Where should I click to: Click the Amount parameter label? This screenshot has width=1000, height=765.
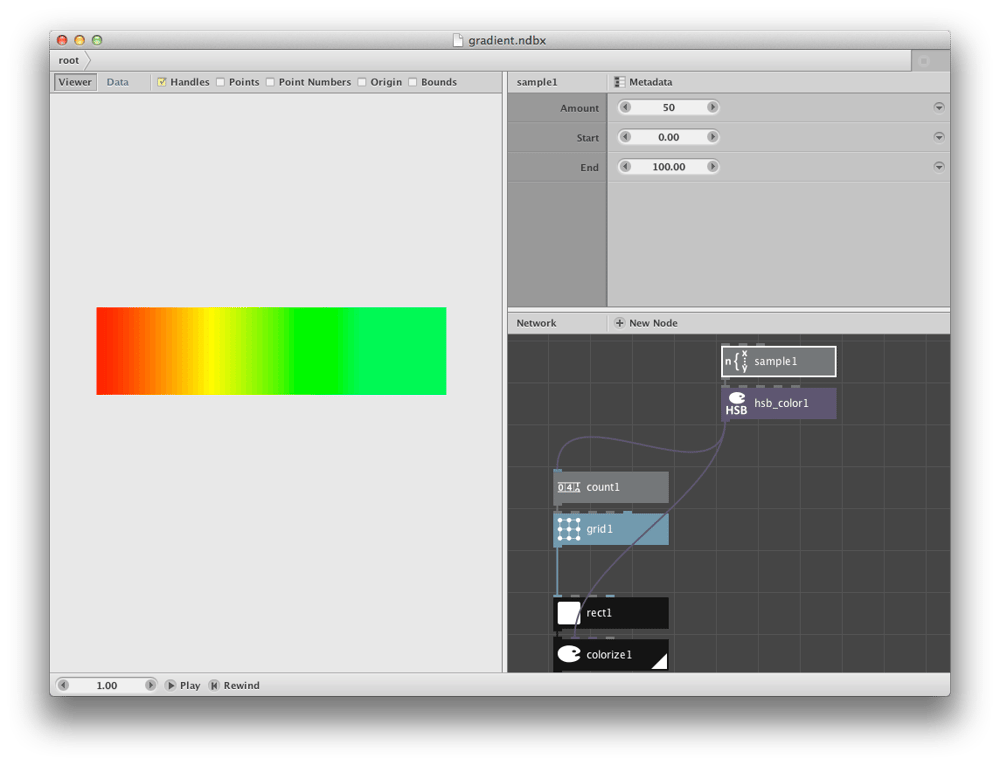579,108
